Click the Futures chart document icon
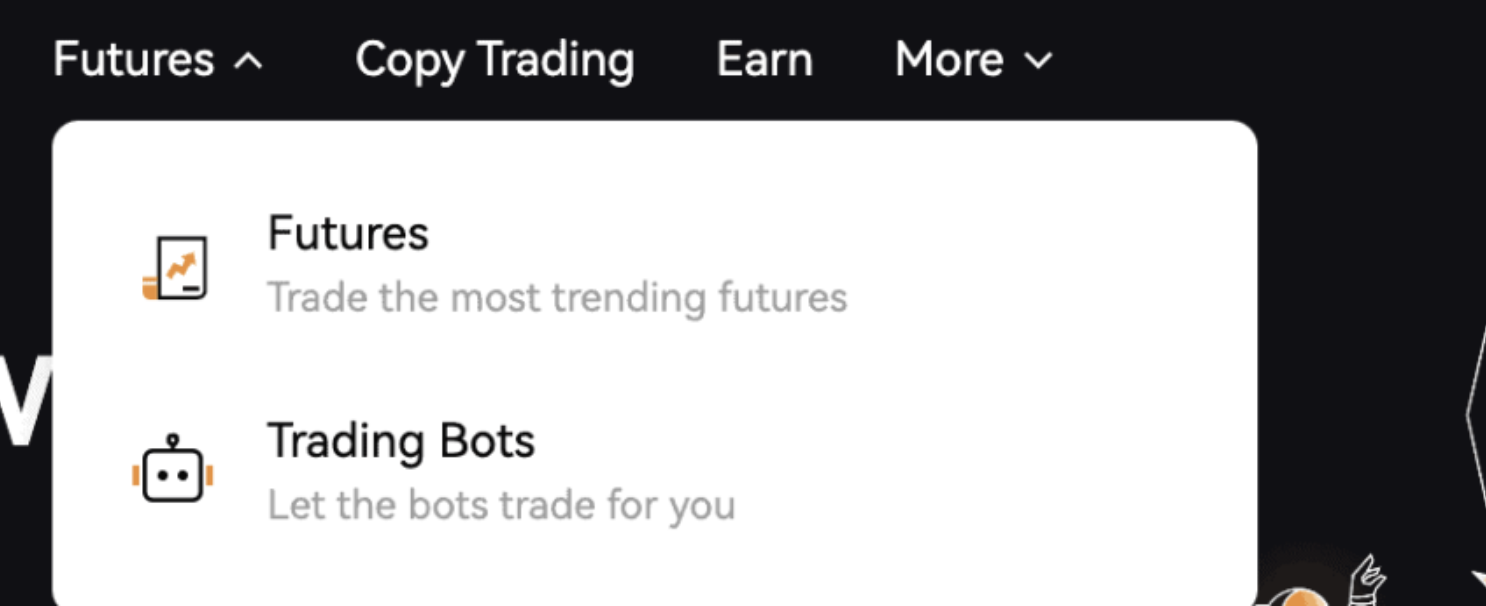Screen dimensions: 1486x606 point(185,267)
